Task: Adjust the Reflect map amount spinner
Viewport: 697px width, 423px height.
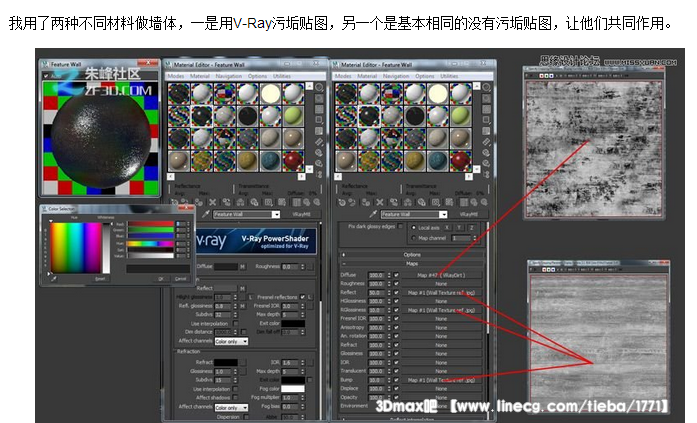Action: point(389,292)
